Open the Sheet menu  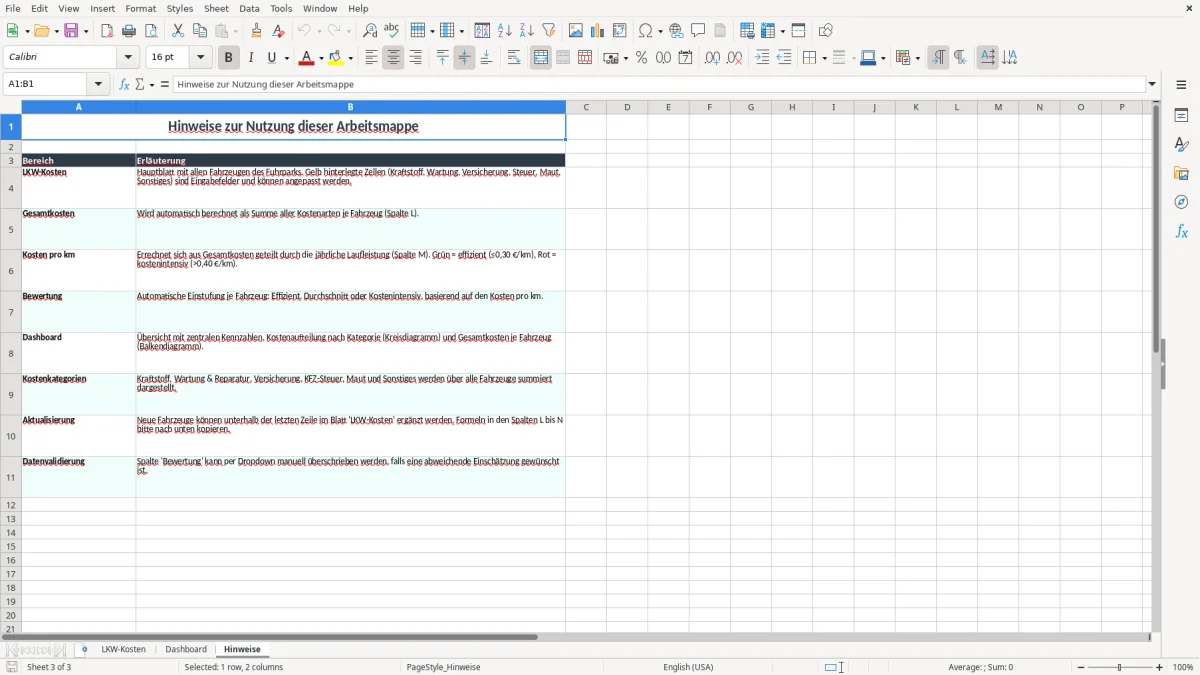point(216,8)
